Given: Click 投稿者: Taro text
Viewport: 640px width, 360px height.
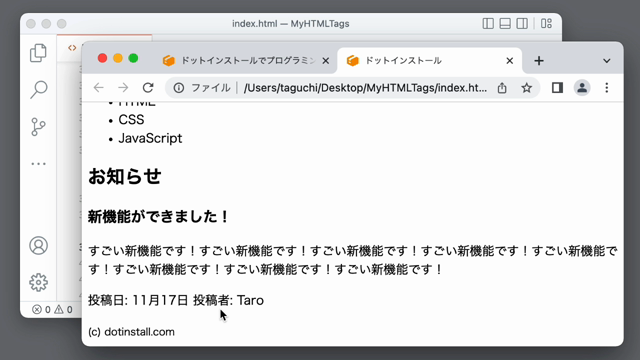Looking at the screenshot, I should pos(229,300).
